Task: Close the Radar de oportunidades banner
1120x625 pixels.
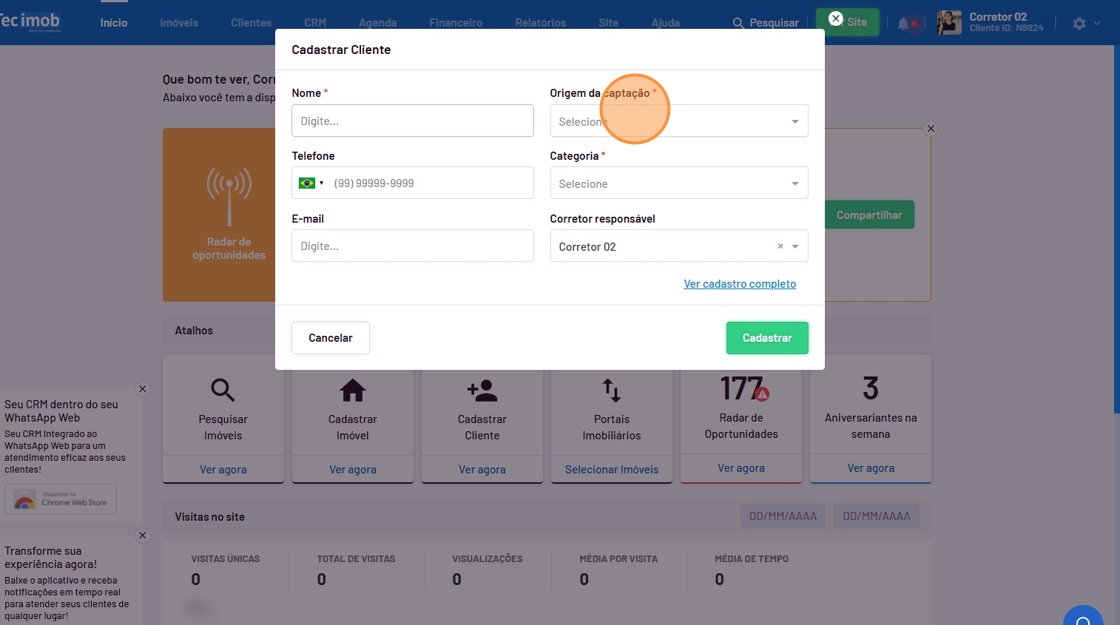Action: tap(931, 128)
